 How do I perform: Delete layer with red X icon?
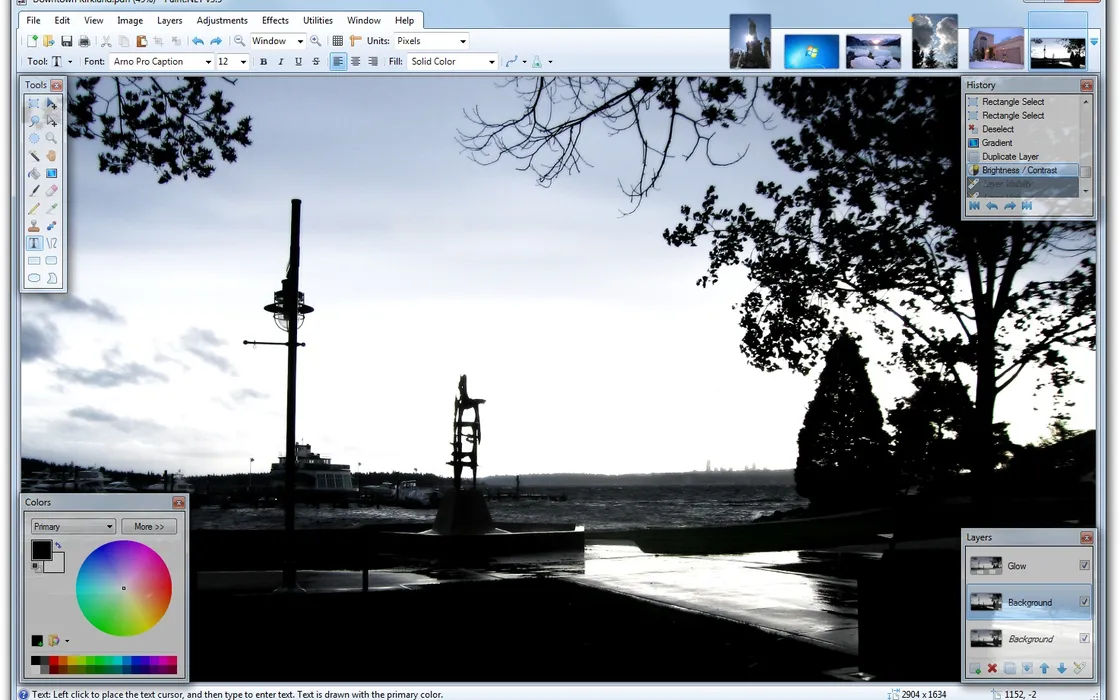point(992,668)
